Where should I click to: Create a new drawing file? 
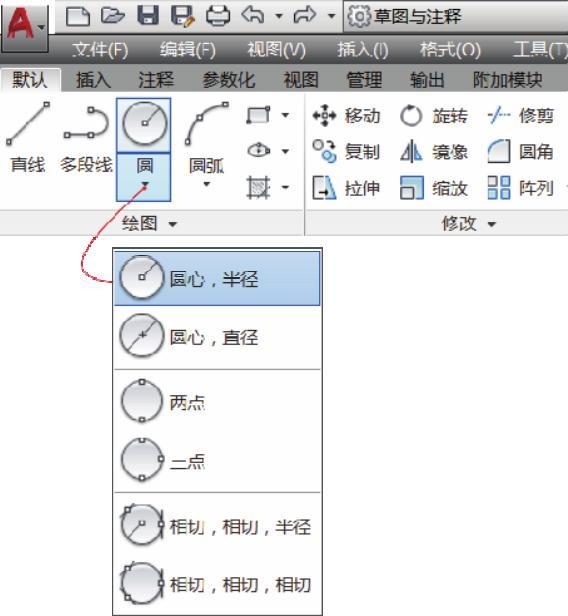tap(78, 16)
